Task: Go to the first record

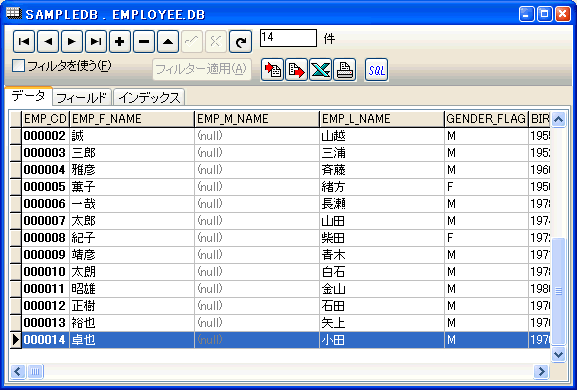Action: pos(24,42)
